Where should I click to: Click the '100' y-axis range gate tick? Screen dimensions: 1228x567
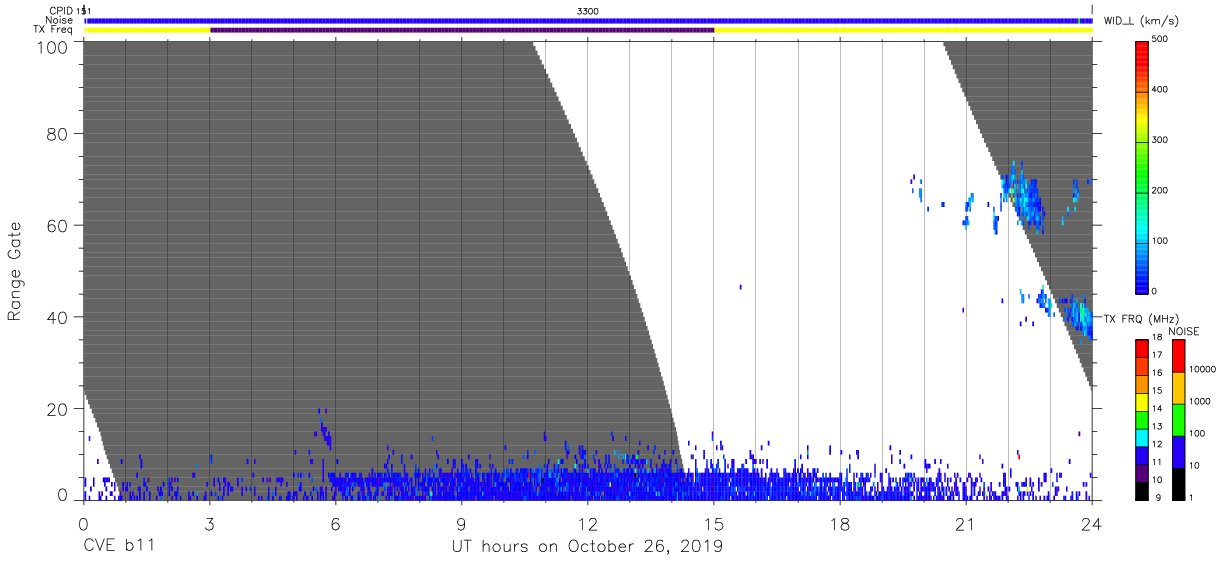53,47
